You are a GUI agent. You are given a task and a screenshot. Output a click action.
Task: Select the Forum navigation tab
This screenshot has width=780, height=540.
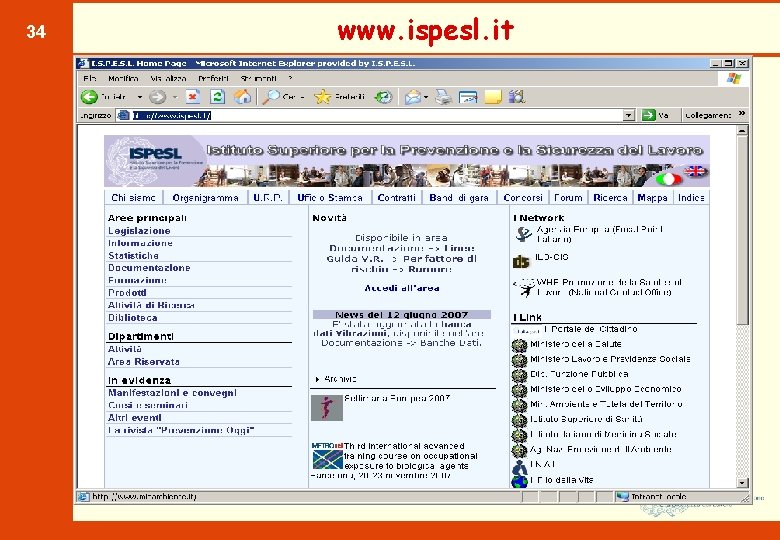[x=568, y=198]
